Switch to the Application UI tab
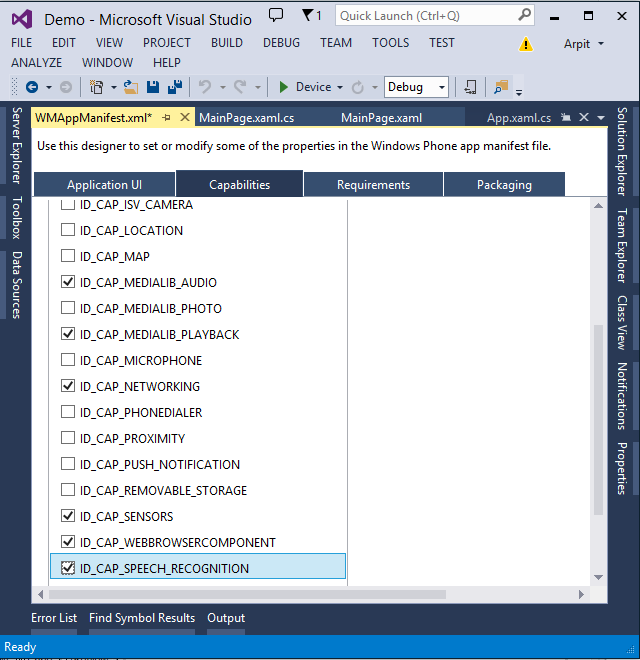The width and height of the screenshot is (640, 660). 104,184
